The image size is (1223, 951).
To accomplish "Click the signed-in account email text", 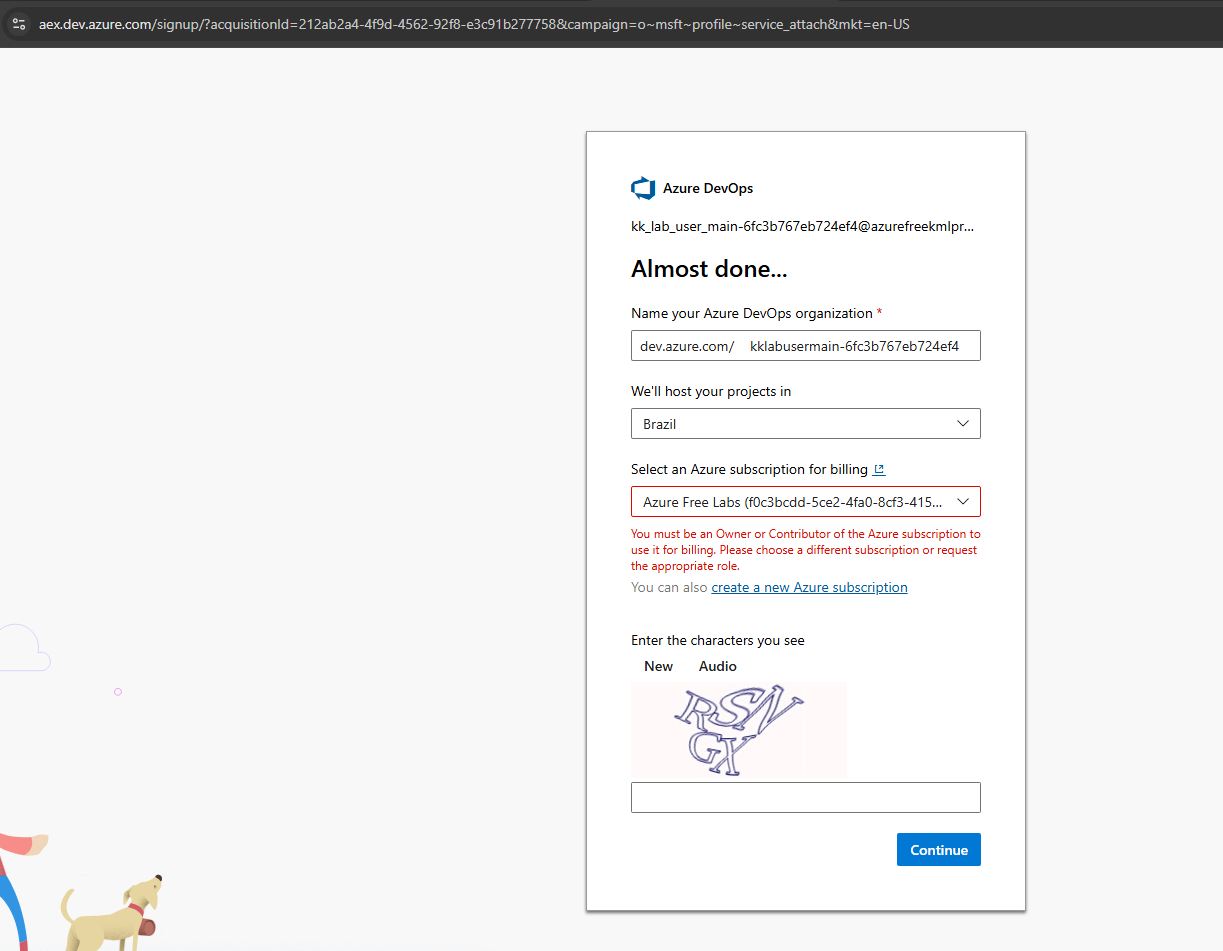I will 802,227.
